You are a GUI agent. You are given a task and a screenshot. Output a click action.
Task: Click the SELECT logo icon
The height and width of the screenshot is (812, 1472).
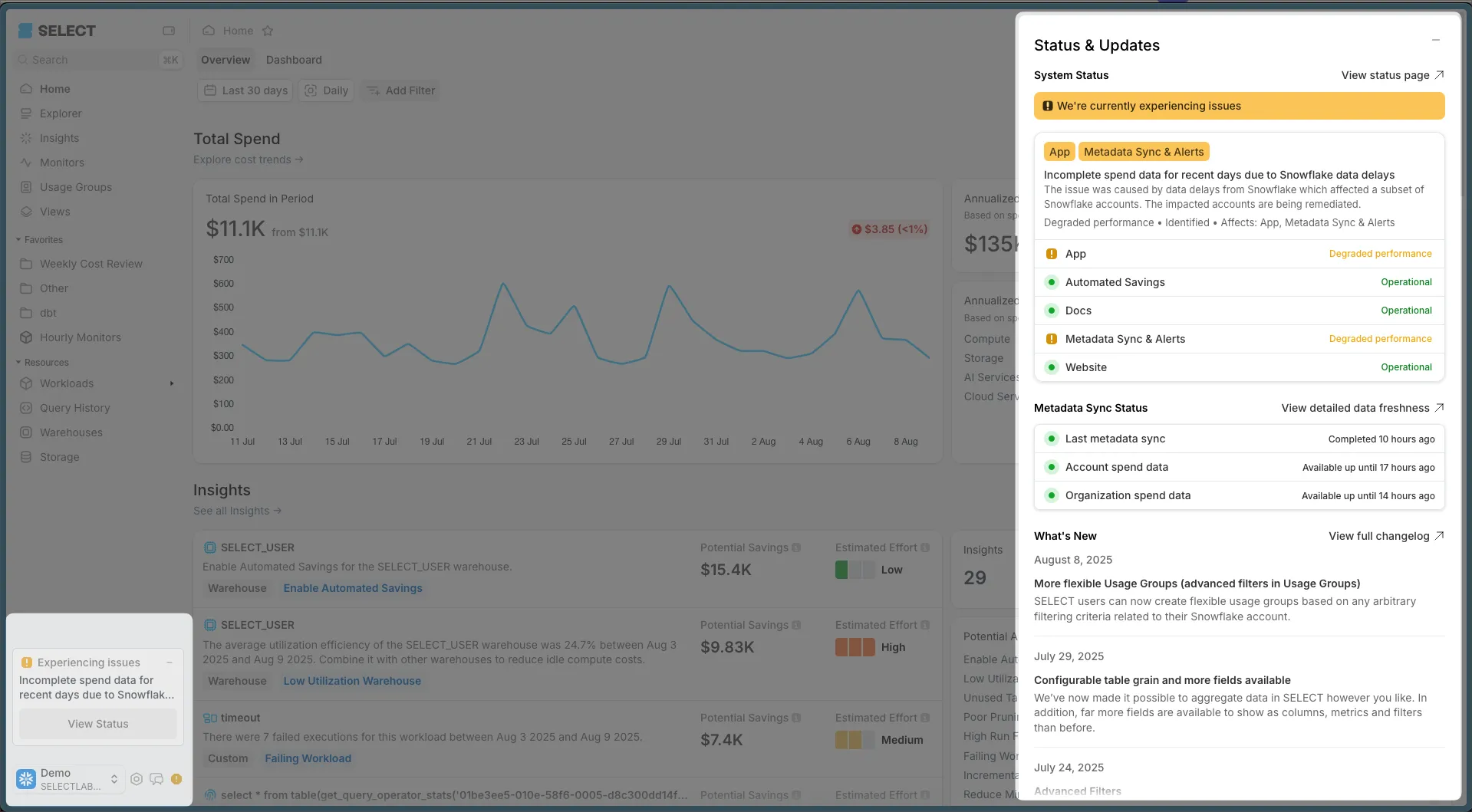point(25,31)
